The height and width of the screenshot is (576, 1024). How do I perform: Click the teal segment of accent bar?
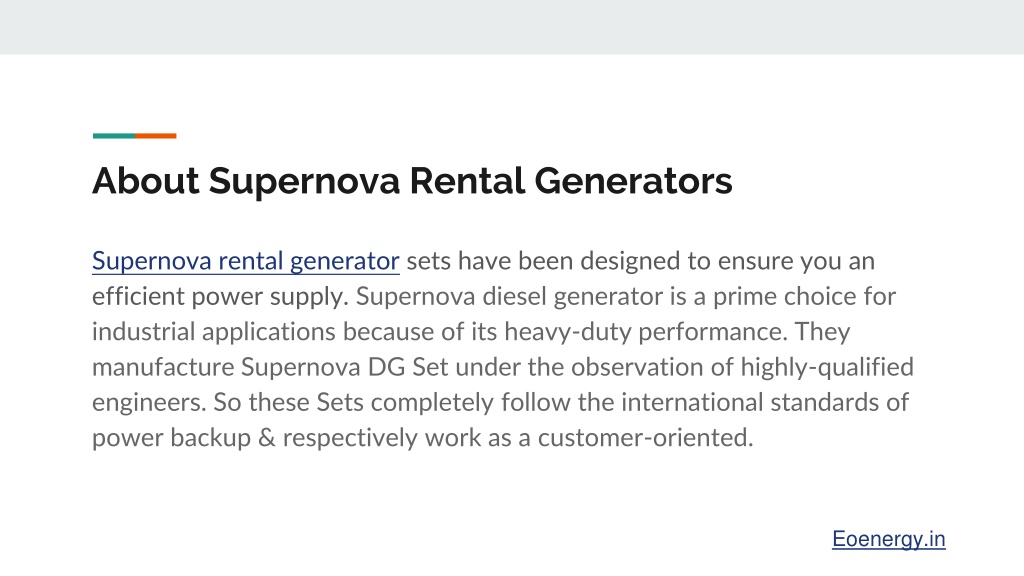pos(114,136)
